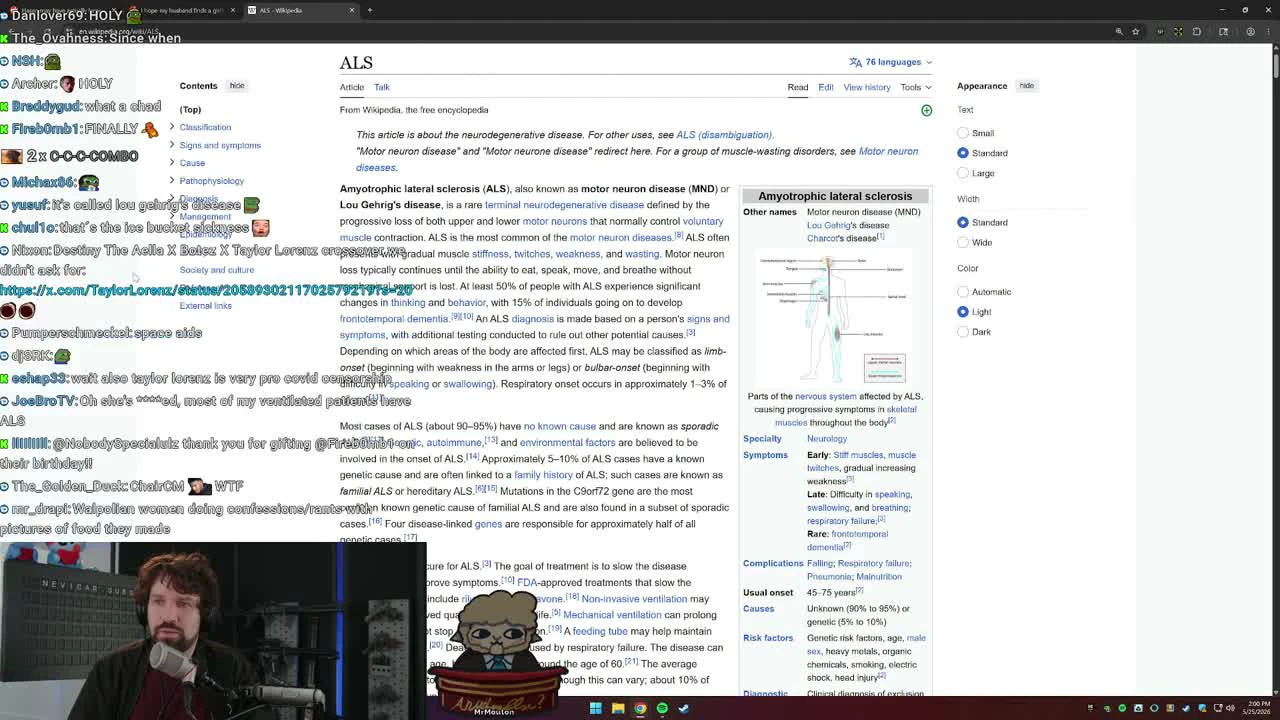
Task: Switch to the Article tab
Action: click(x=352, y=87)
